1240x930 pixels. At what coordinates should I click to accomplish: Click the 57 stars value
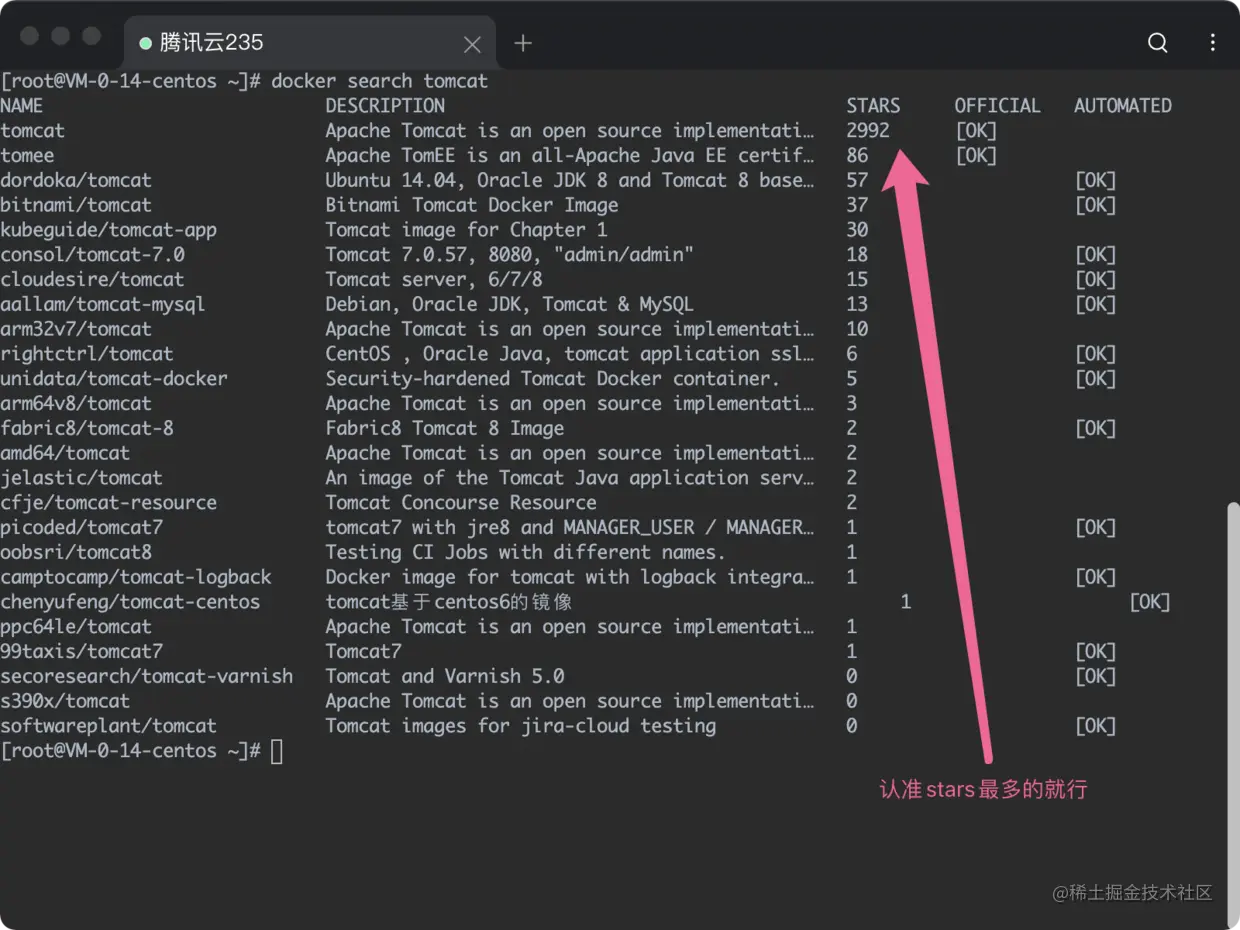[x=857, y=181]
